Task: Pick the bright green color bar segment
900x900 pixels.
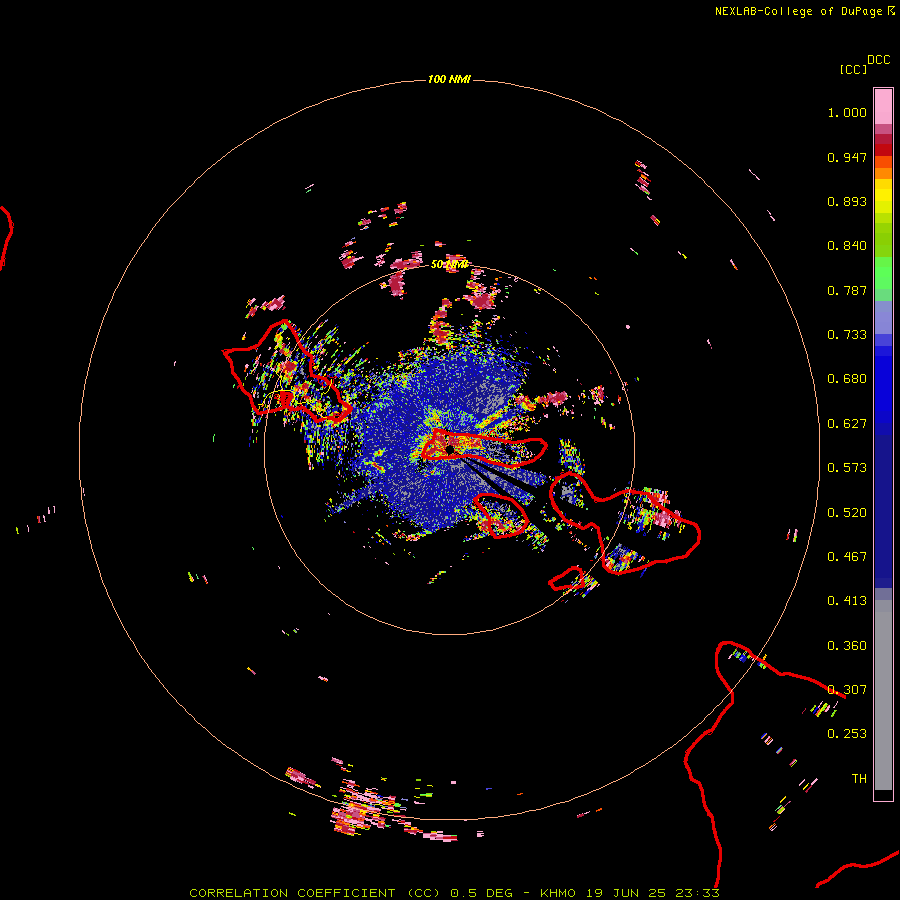Action: click(x=883, y=273)
